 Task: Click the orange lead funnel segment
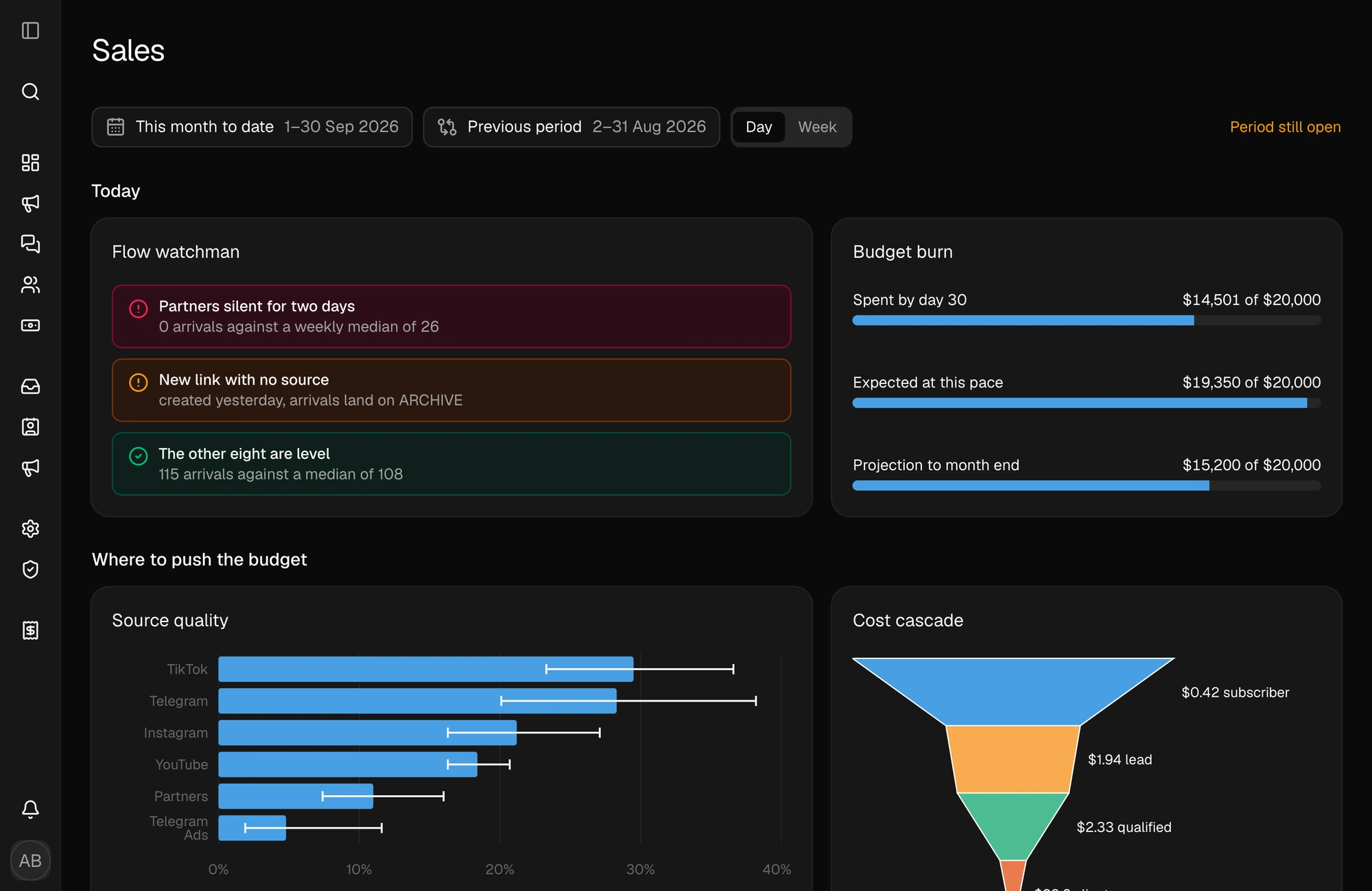coord(1013,759)
